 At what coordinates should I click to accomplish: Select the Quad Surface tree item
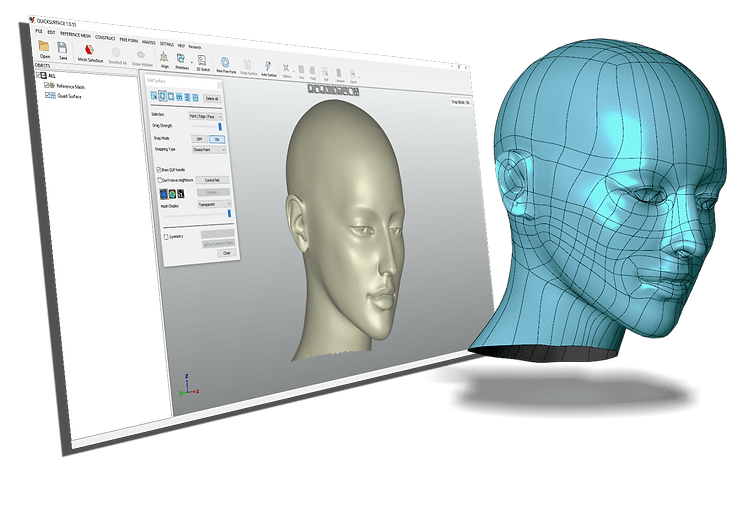(69, 96)
